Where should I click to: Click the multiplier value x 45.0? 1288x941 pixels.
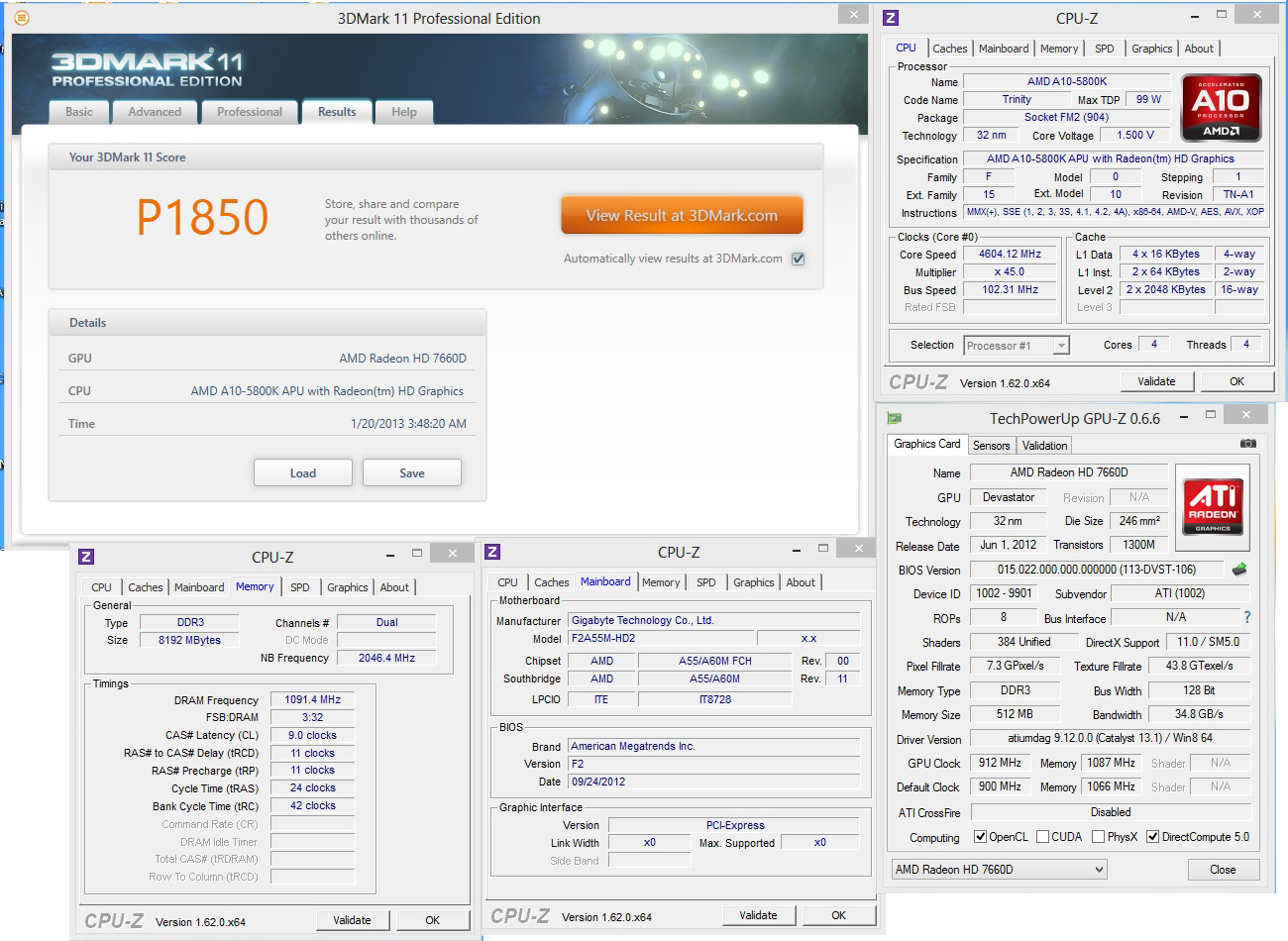click(1010, 272)
